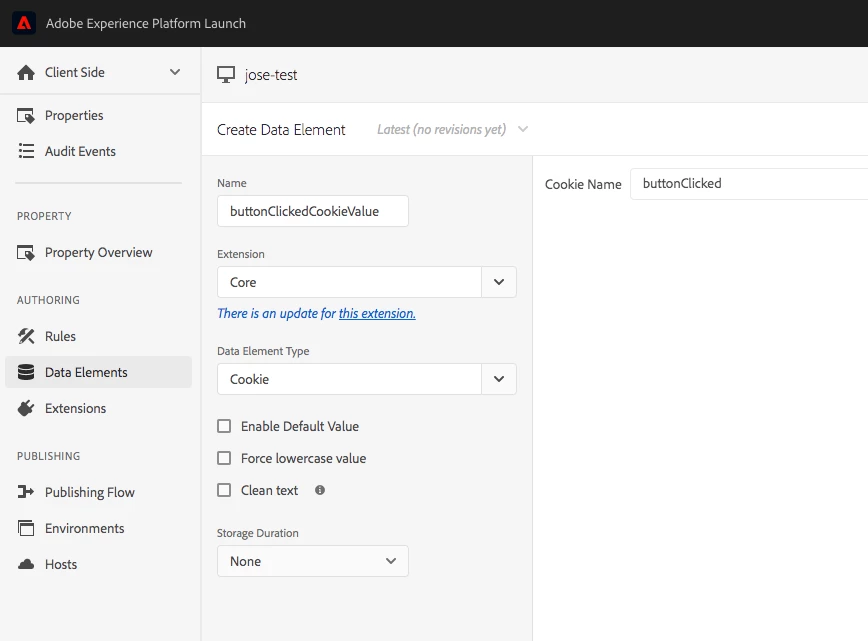The height and width of the screenshot is (641, 868).
Task: Click the Data Elements database icon
Action: [x=26, y=373]
